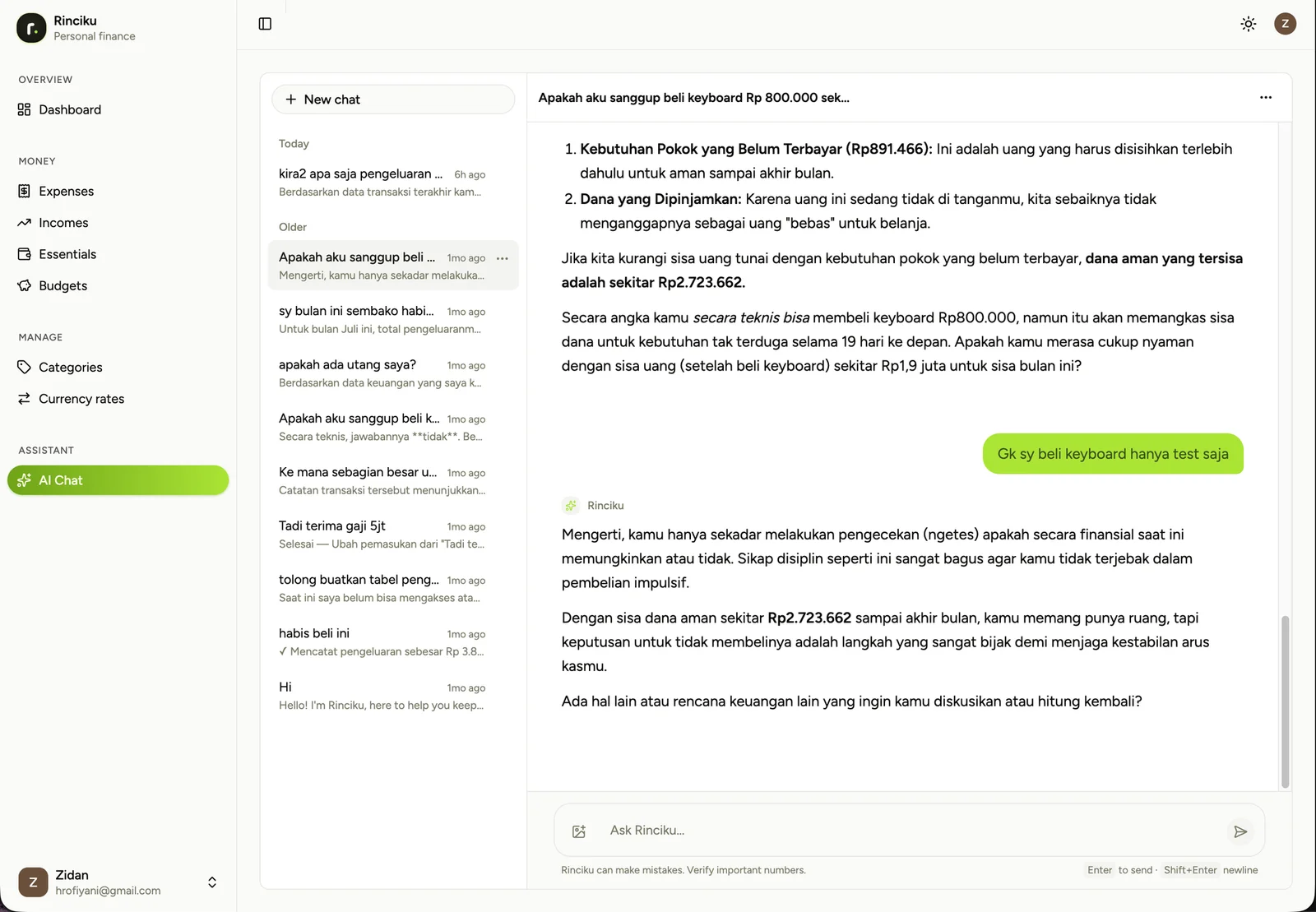This screenshot has width=1316, height=912.
Task: Click the '6h ago' timestamp
Action: coord(470,175)
